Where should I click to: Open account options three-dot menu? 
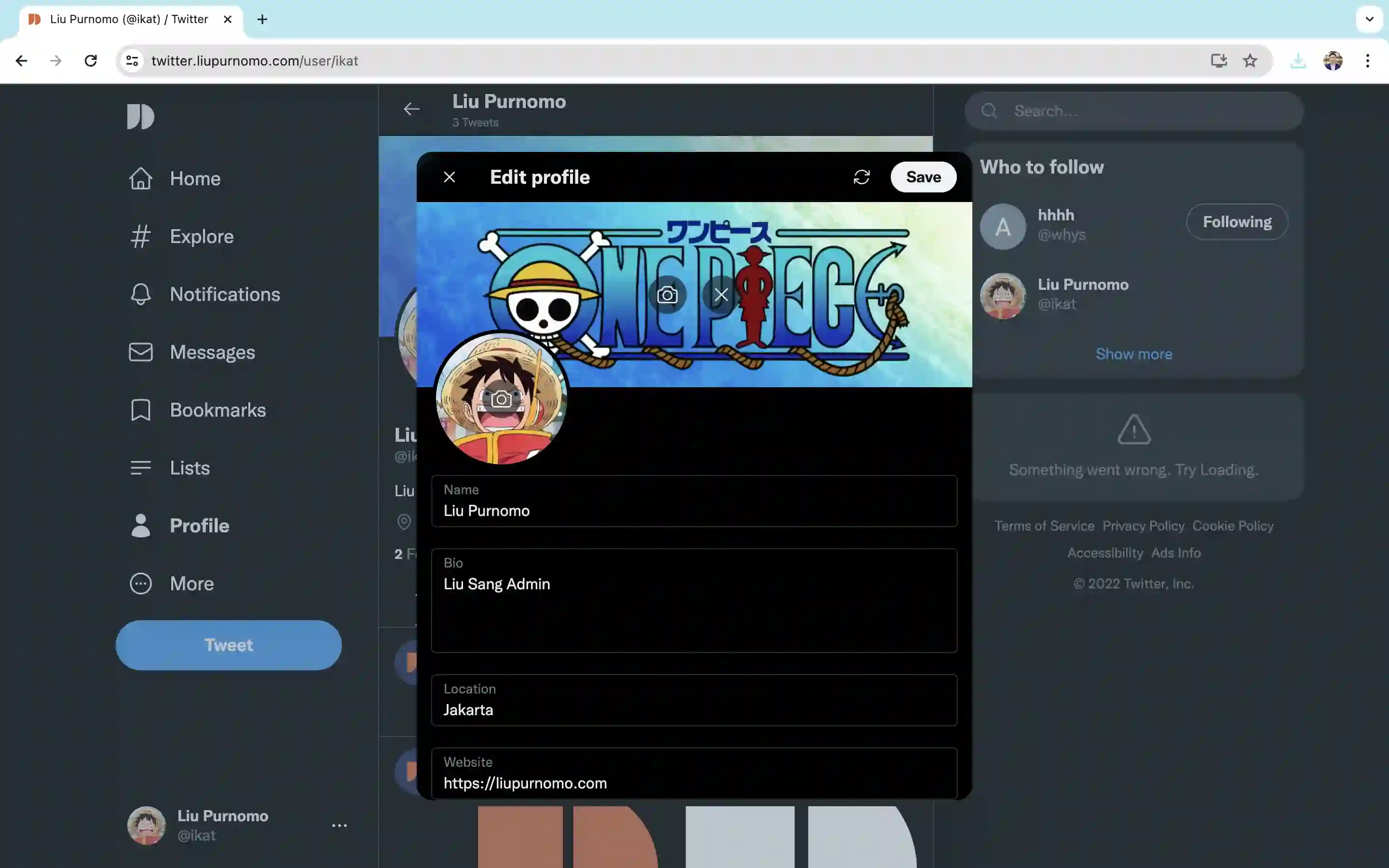[x=339, y=826]
